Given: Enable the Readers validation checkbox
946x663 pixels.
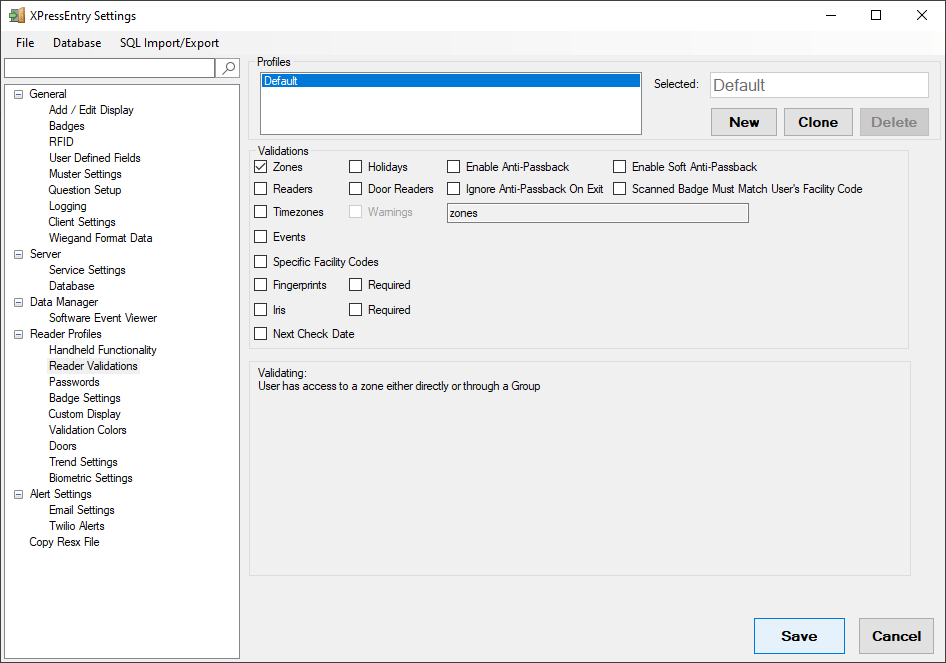Looking at the screenshot, I should click(261, 189).
